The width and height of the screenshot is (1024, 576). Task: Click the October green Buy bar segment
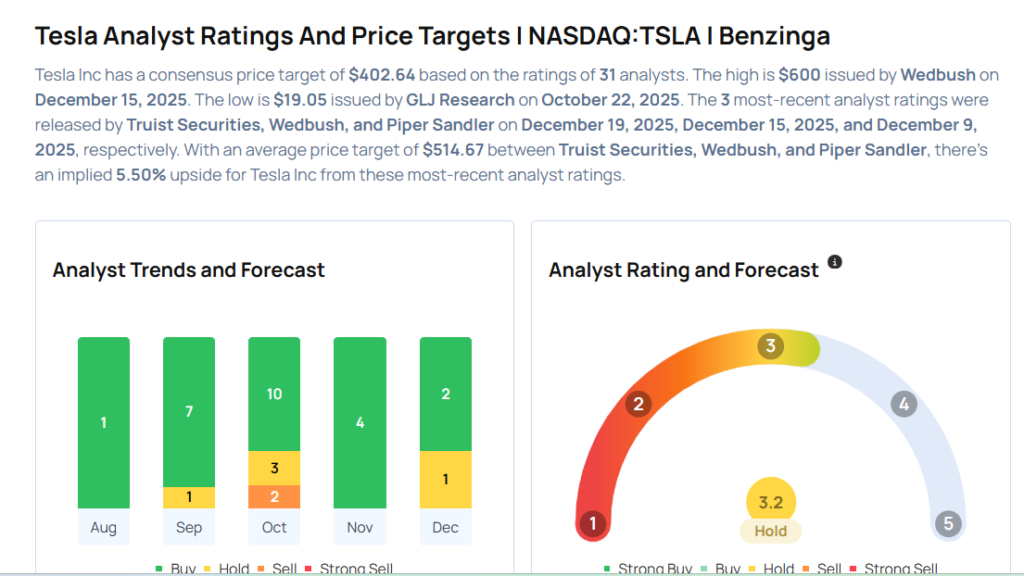pos(274,394)
